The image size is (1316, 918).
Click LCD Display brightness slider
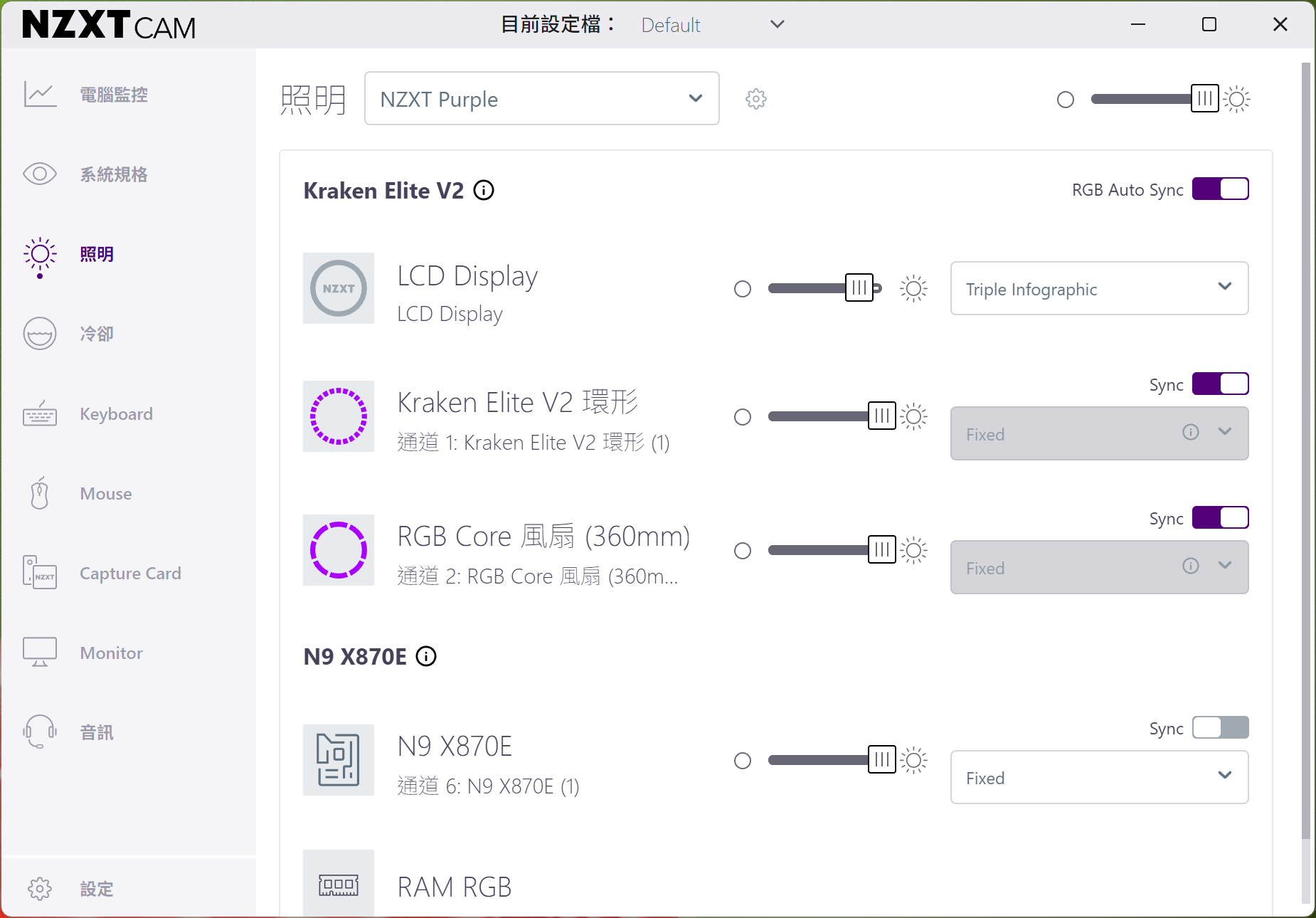(825, 288)
